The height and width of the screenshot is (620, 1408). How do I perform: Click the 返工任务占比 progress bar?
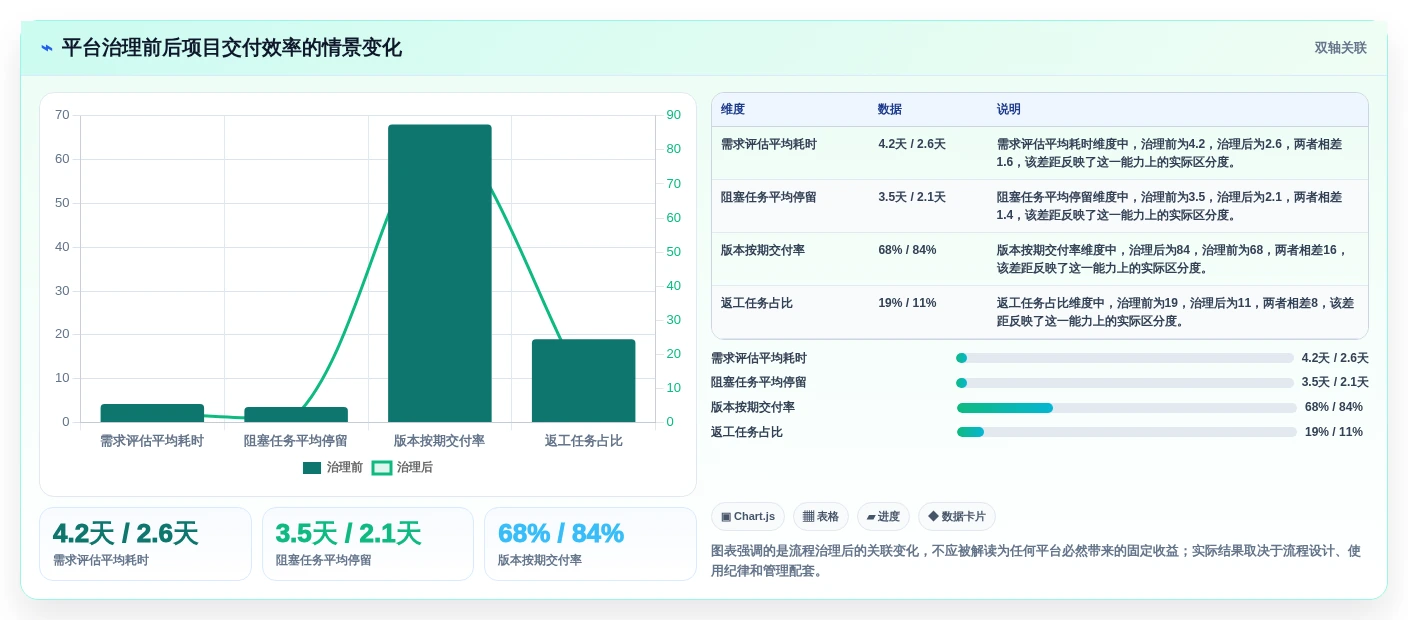1126,432
